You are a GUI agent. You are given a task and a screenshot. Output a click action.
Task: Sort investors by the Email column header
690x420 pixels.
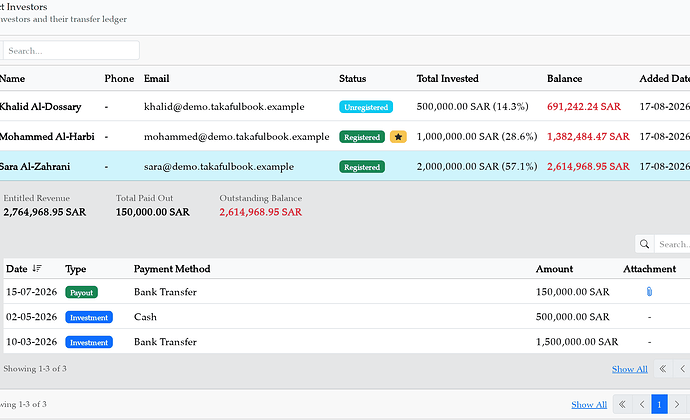pos(156,79)
